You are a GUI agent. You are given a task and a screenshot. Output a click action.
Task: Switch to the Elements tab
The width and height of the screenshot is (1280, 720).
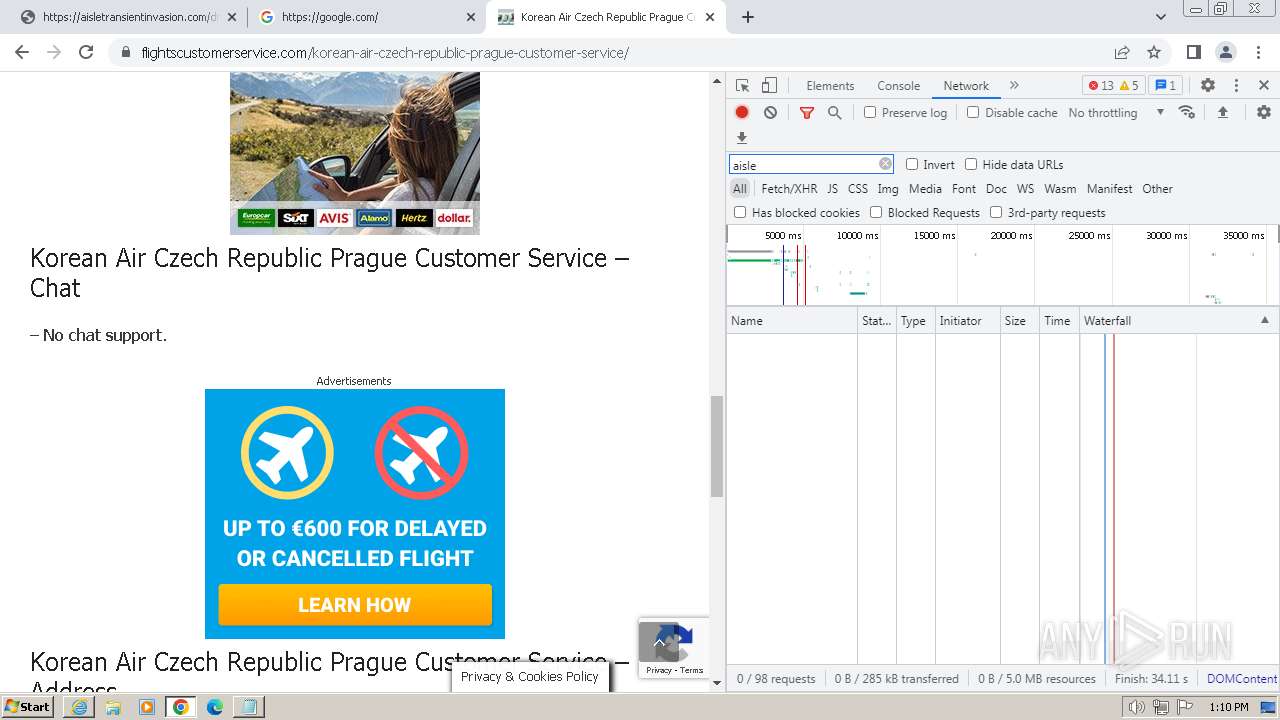pyautogui.click(x=830, y=85)
